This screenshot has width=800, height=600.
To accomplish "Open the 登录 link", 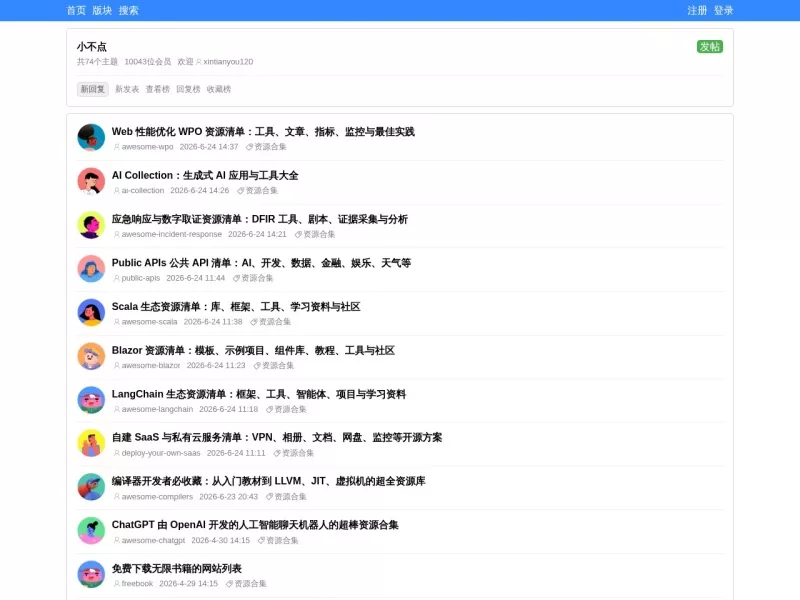I will (x=723, y=10).
